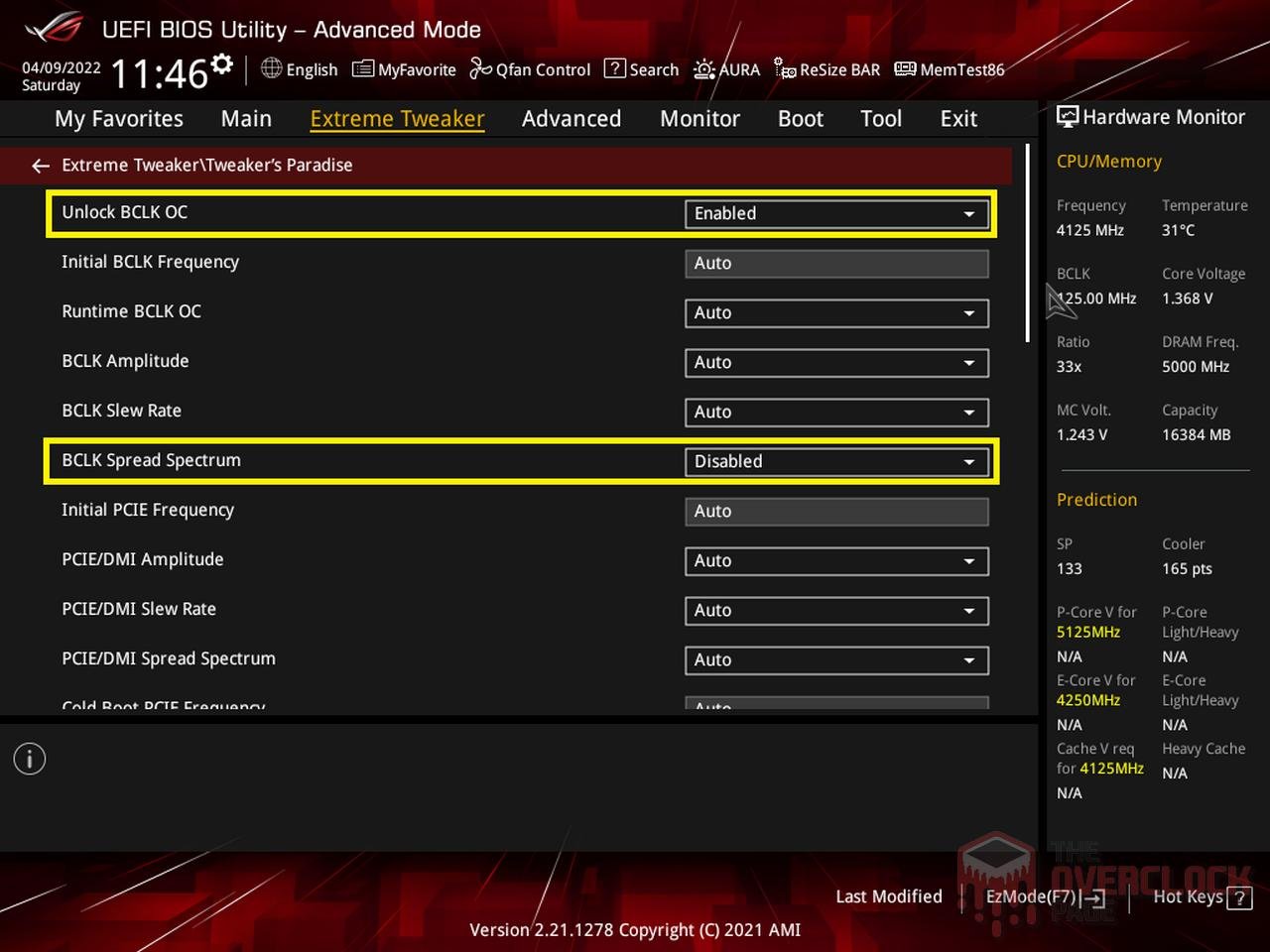Switch to the Advanced tab

click(x=571, y=118)
